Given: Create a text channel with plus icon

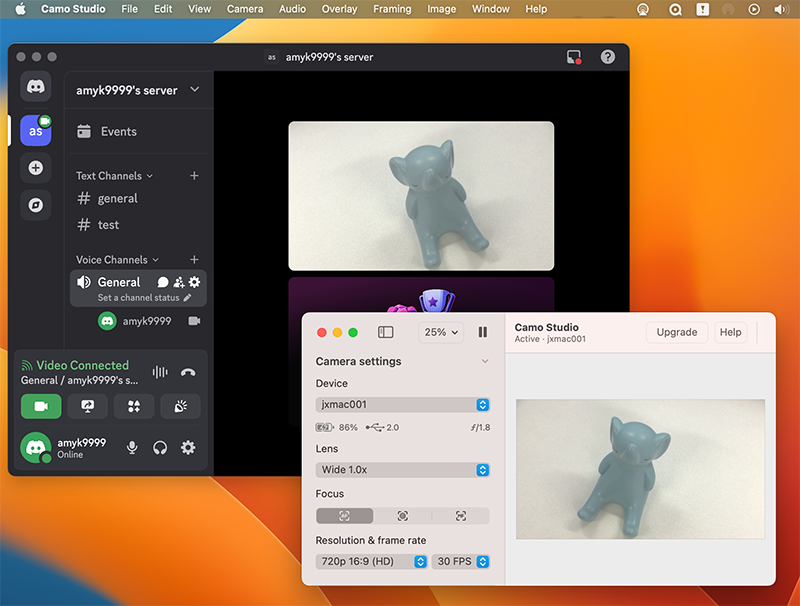Looking at the screenshot, I should click(x=194, y=176).
